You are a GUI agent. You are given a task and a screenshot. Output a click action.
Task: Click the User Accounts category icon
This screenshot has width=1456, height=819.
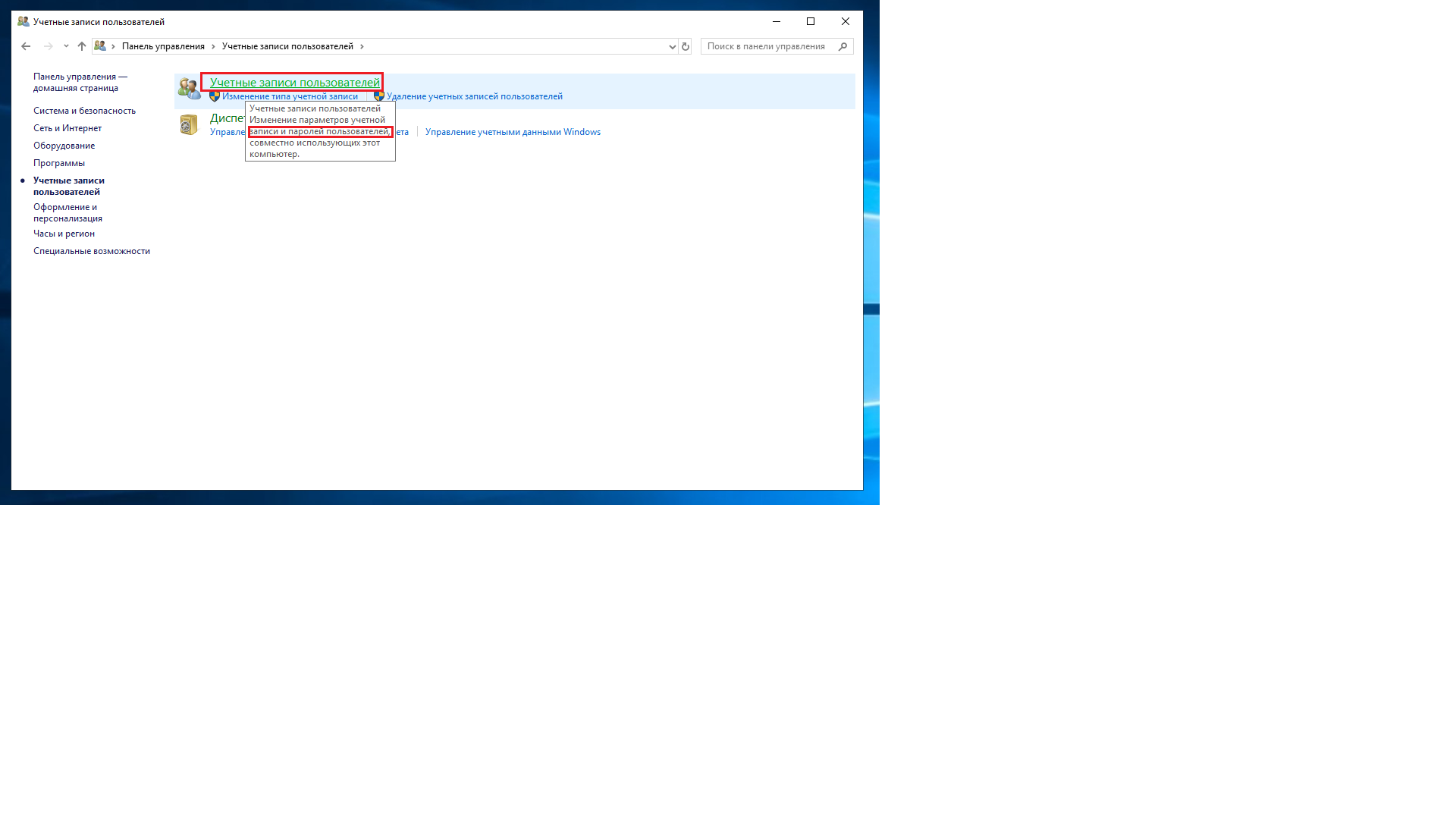[x=189, y=89]
